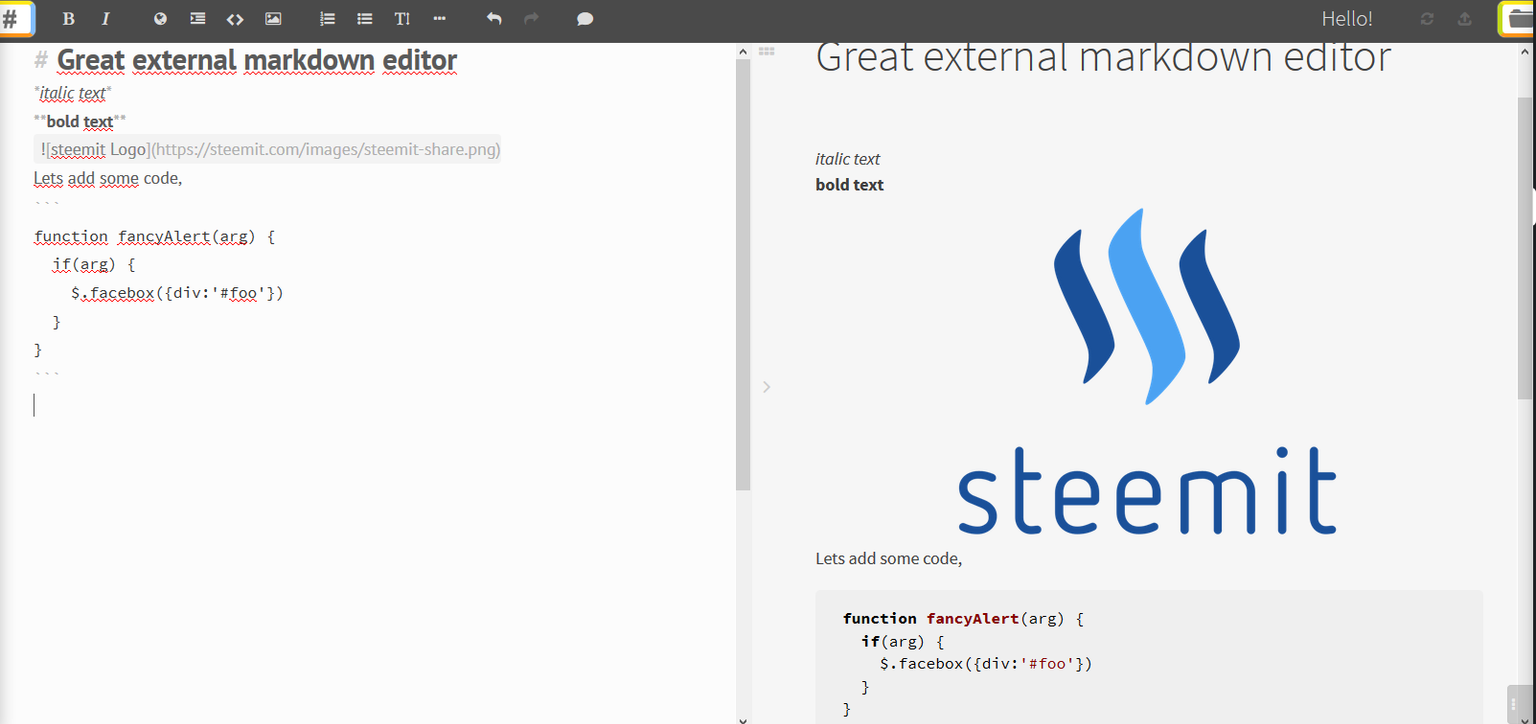Click "Lets add some code," in the preview

click(889, 559)
